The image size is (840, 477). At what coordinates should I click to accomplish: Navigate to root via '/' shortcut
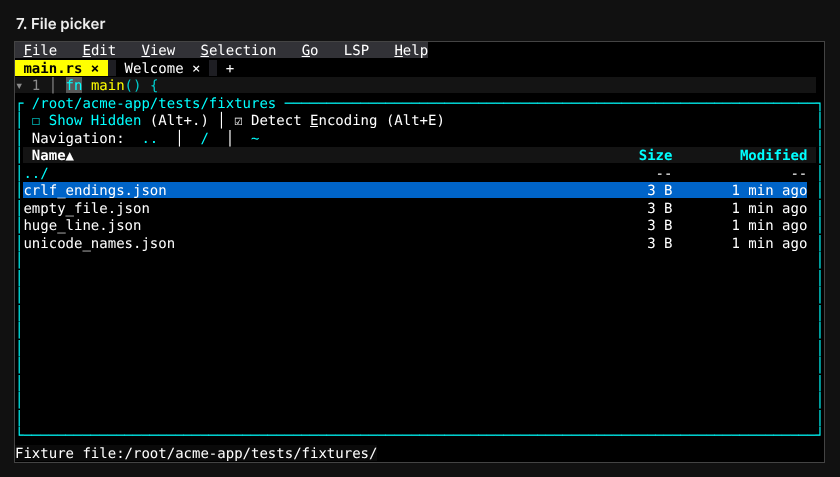click(204, 139)
